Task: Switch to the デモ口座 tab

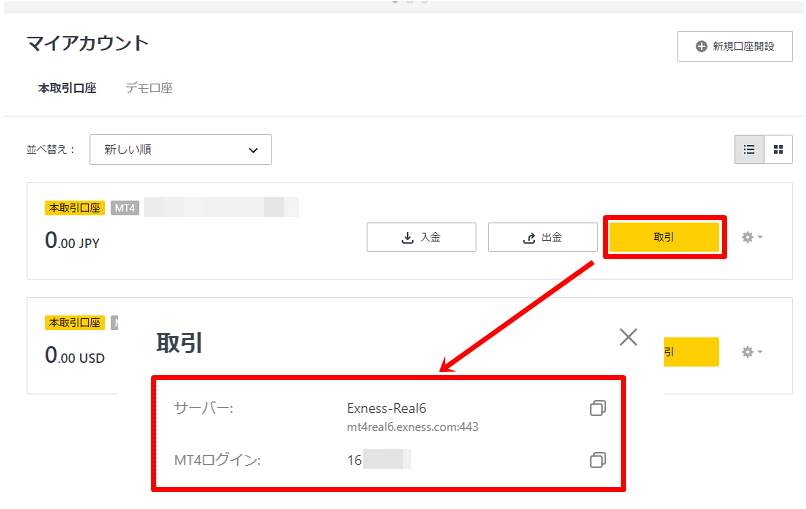Action: (x=148, y=88)
